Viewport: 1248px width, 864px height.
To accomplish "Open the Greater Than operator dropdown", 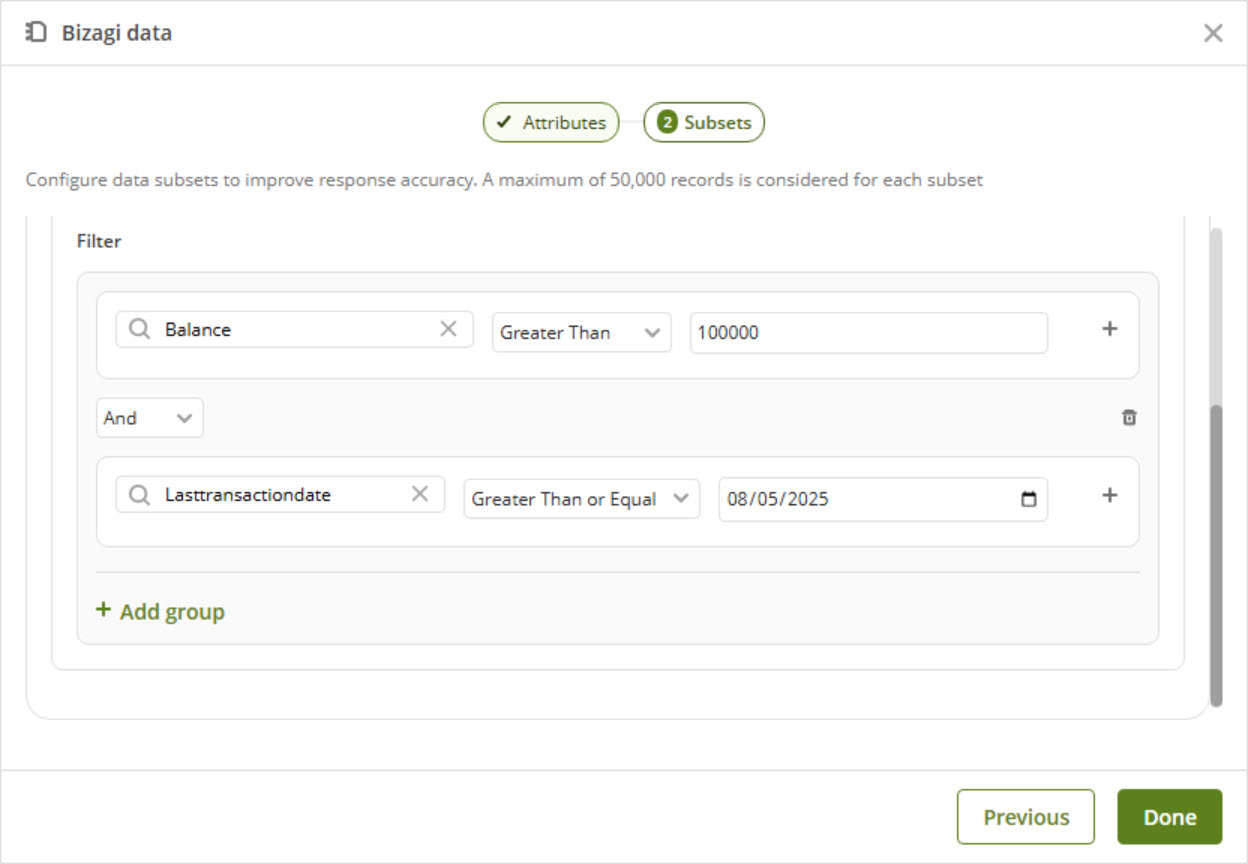I will 581,333.
